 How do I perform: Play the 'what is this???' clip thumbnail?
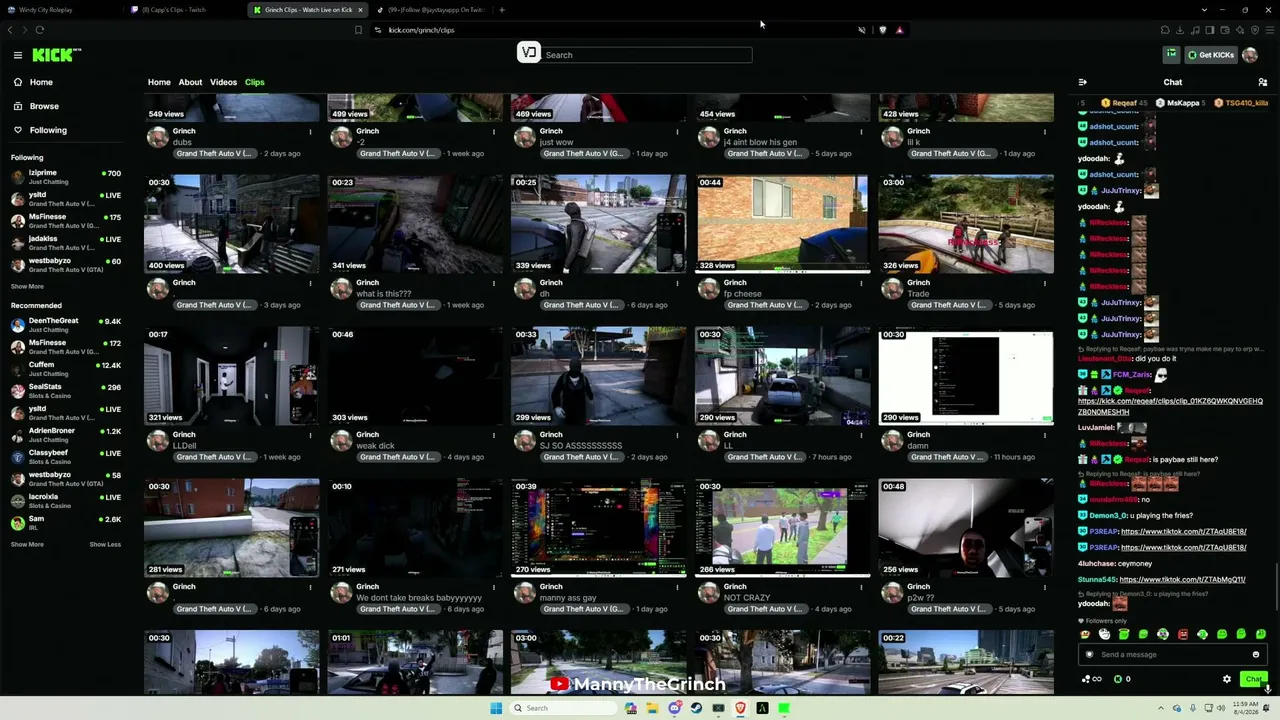415,224
